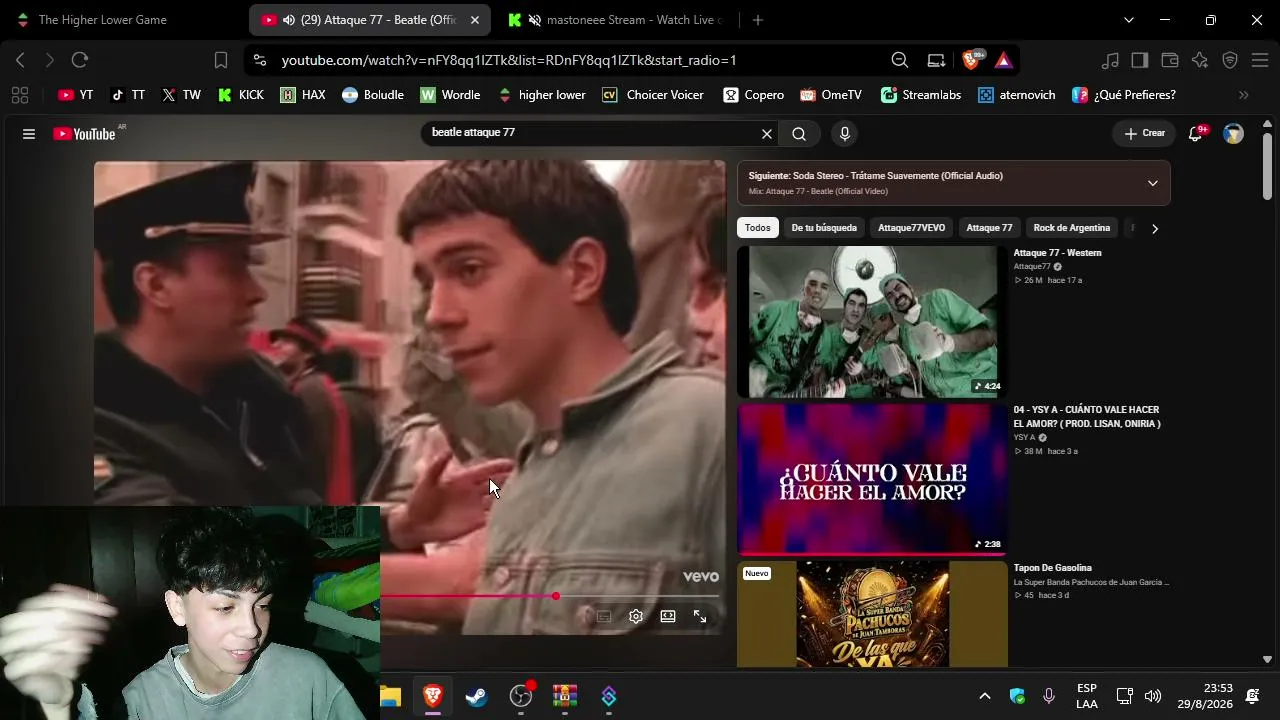Click the address bar URL

509,60
